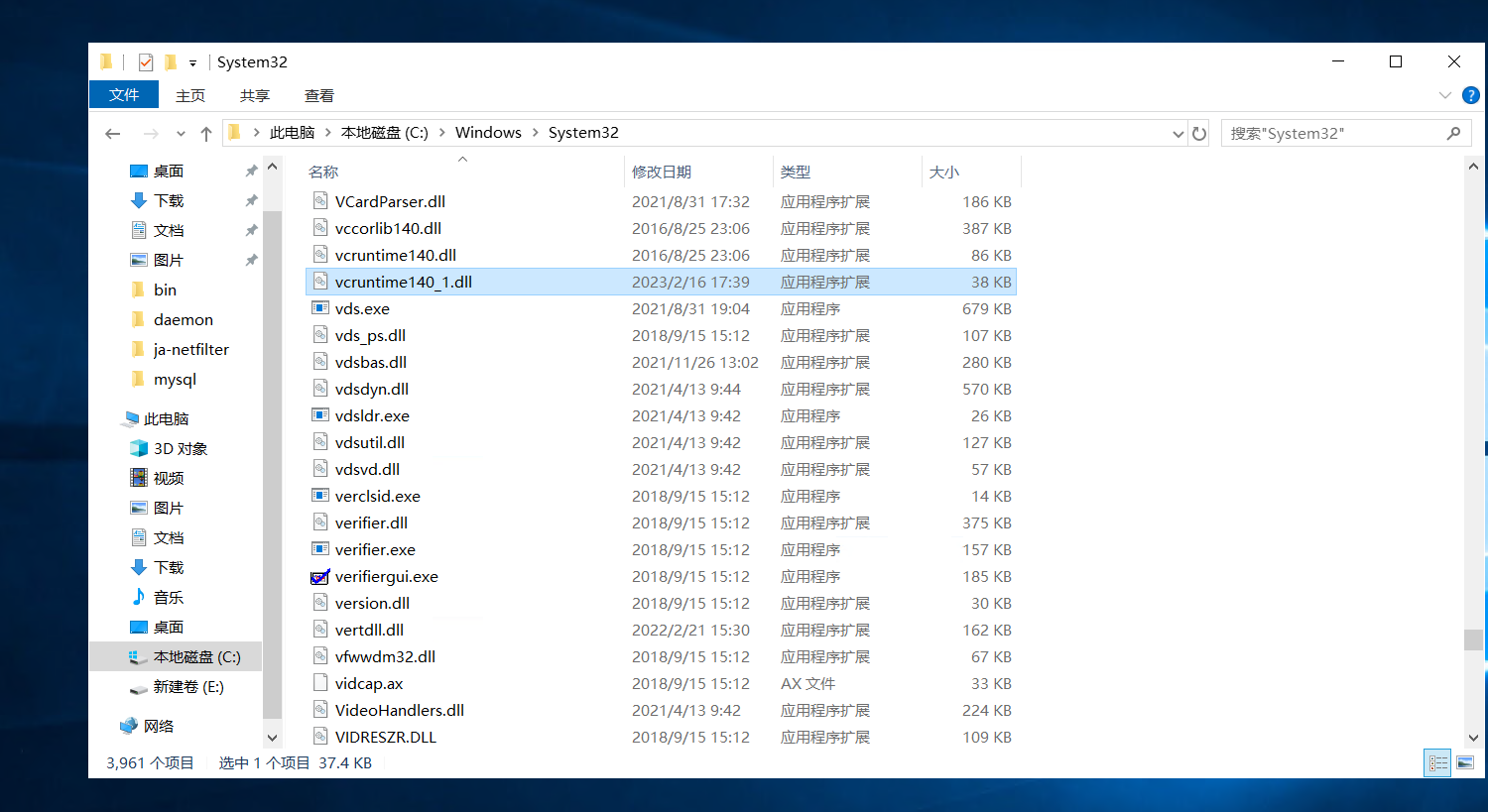The image size is (1488, 812).
Task: Open pinned 下载 in Quick Access
Action: point(169,201)
